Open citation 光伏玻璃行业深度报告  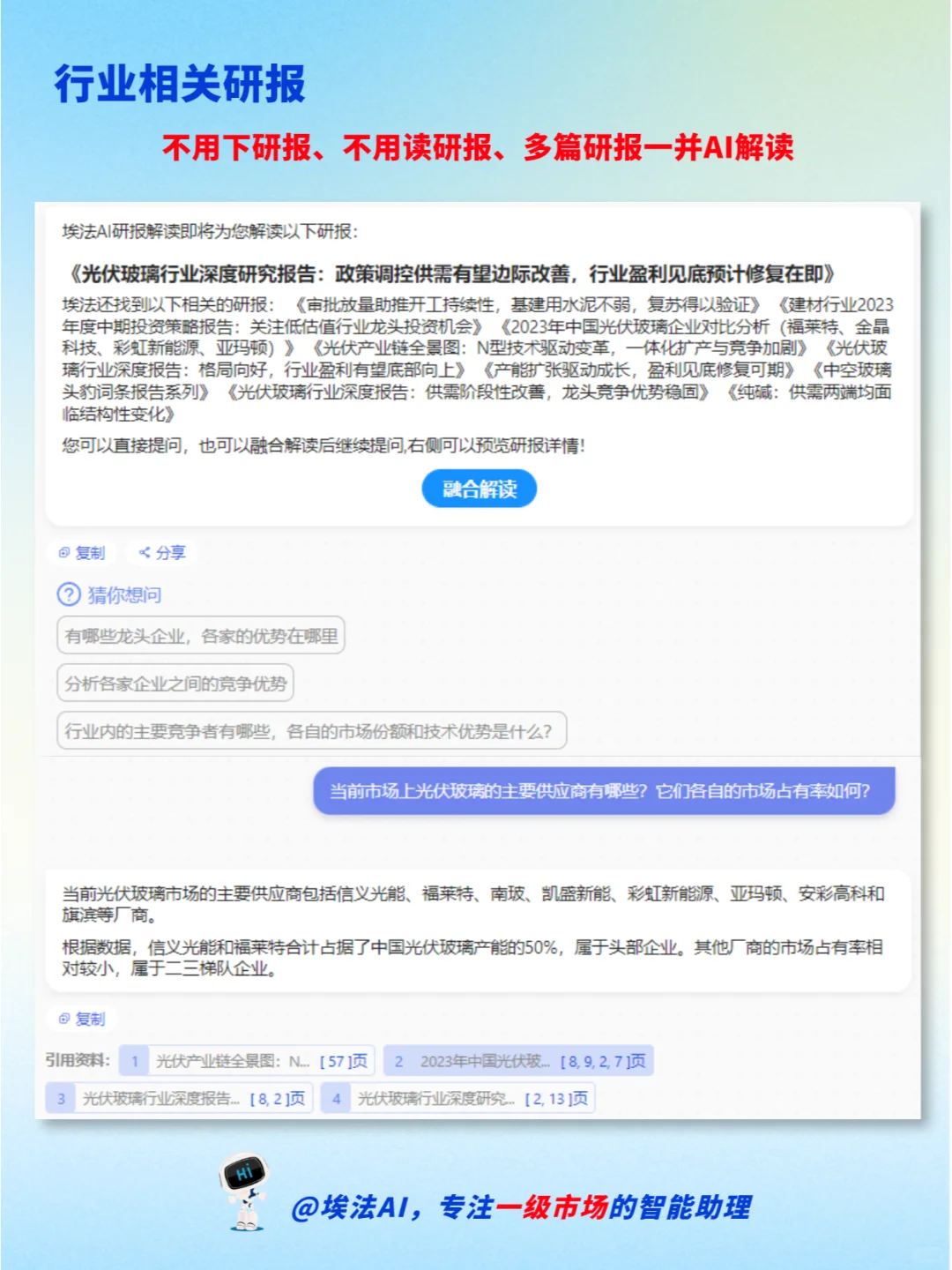click(x=159, y=1098)
